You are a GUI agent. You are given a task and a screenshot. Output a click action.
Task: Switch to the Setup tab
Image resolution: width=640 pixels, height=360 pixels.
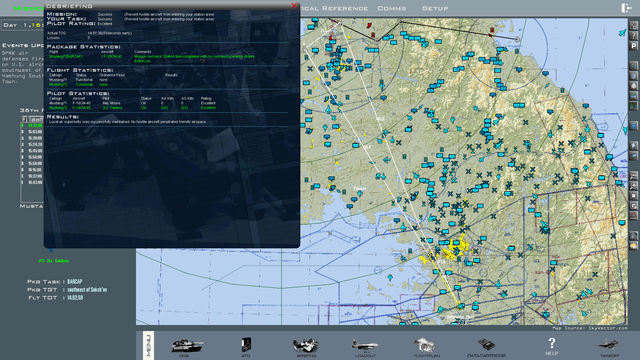point(435,8)
